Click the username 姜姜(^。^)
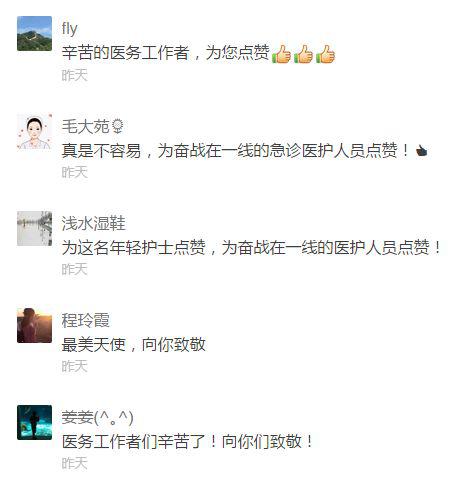The height and width of the screenshot is (481, 458). 97,417
